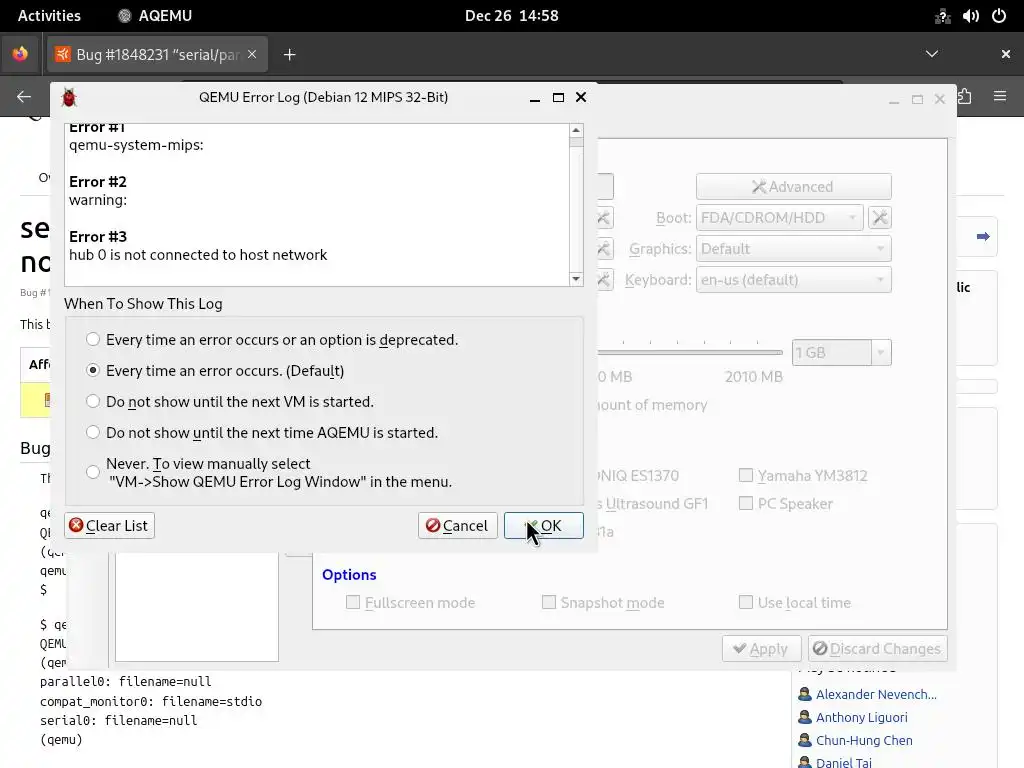The height and width of the screenshot is (768, 1024).
Task: Click the memory size slider track
Action: coord(690,353)
